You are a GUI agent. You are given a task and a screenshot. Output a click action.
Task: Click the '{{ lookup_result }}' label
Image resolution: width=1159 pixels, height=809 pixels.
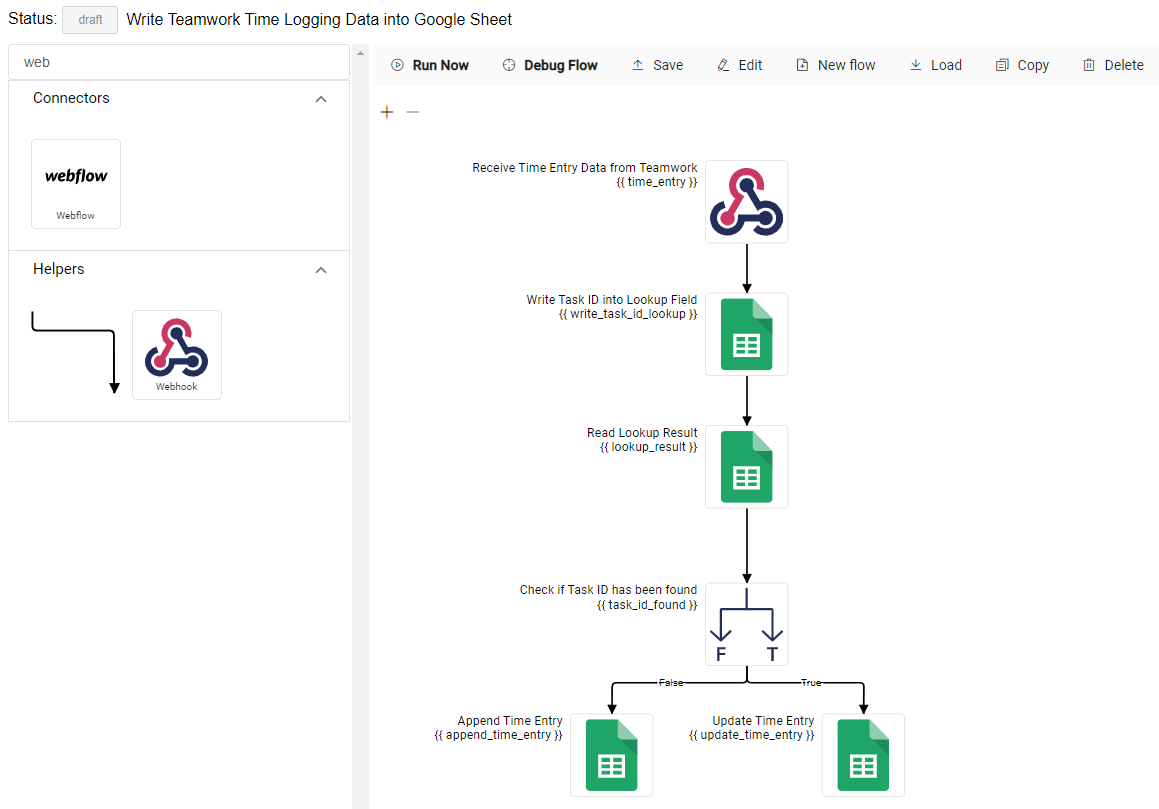[x=648, y=447]
